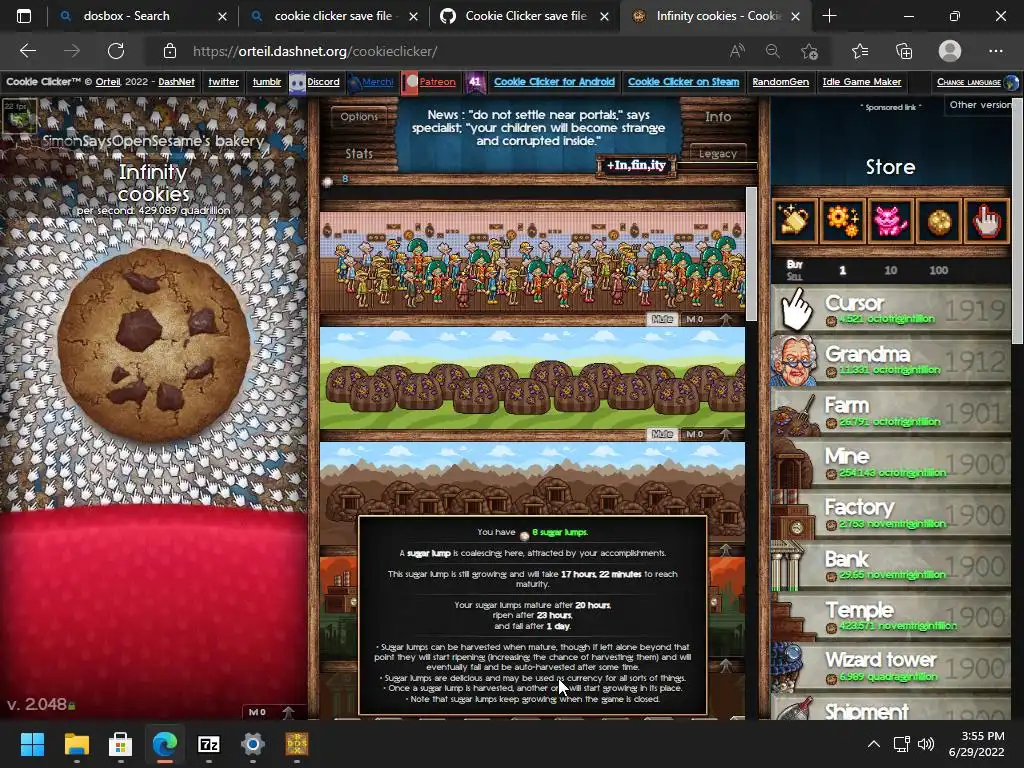Toggle the FPS counter box top-left

tap(18, 114)
